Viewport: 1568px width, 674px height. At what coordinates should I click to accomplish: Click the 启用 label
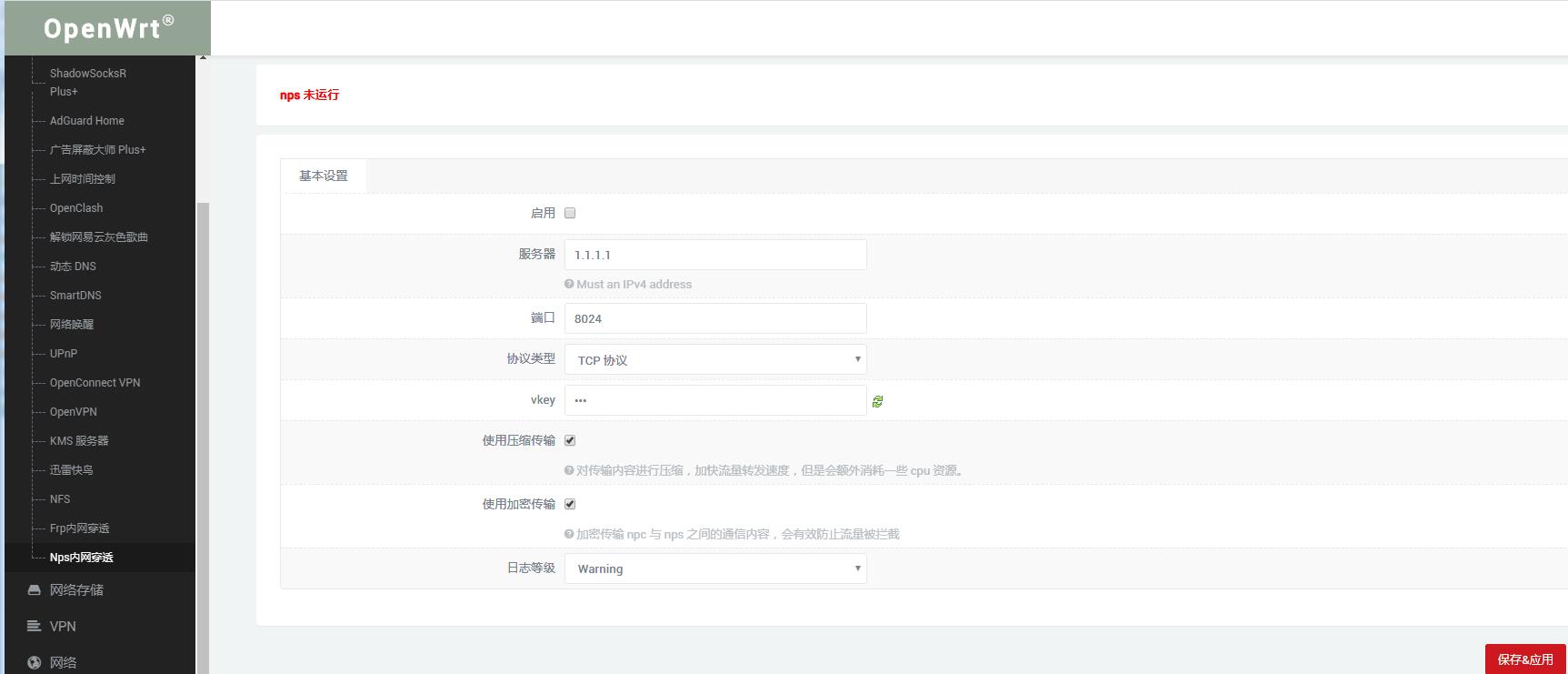tap(543, 213)
